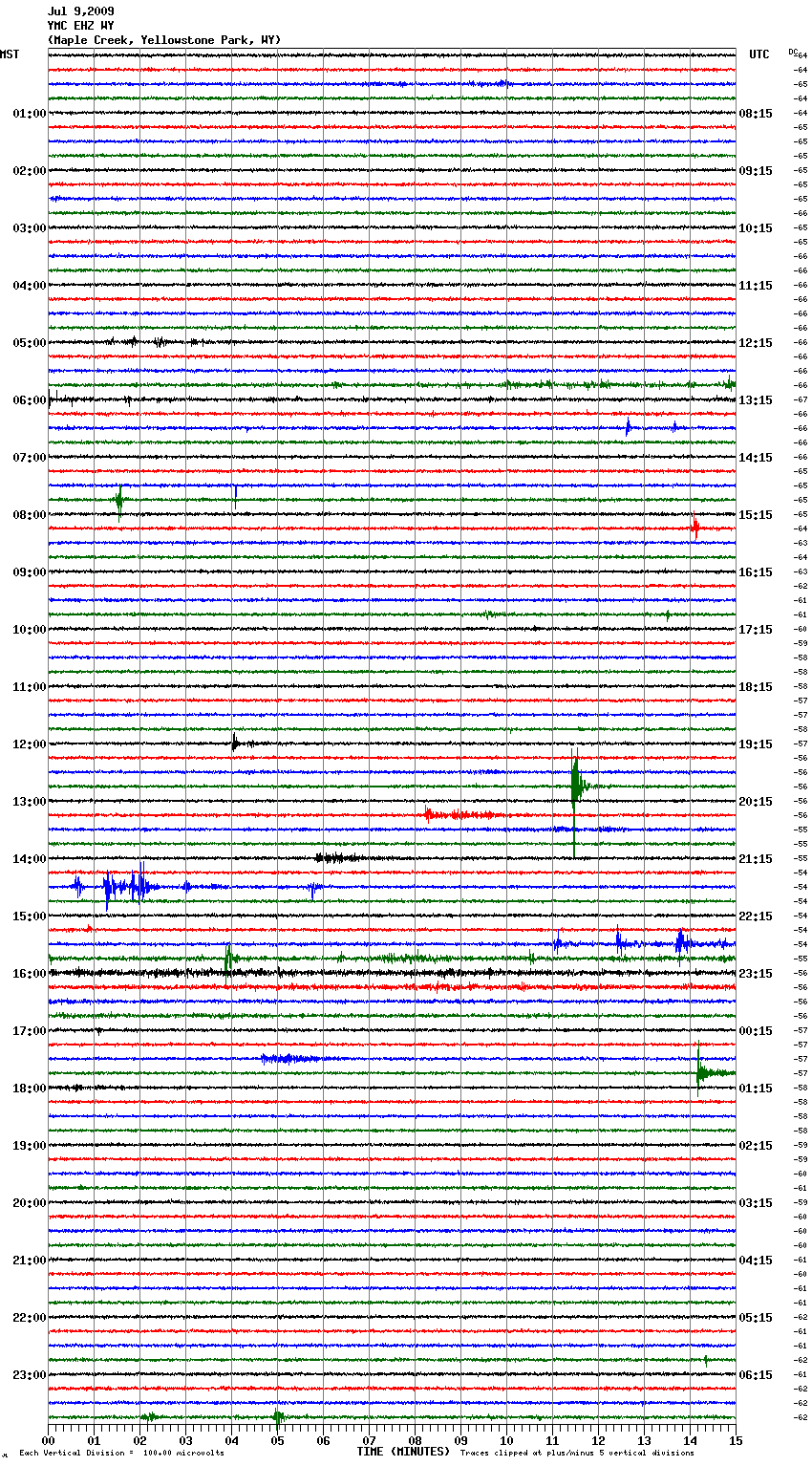Click the 21:15 UTC time label
Image resolution: width=812 pixels, height=1466 pixels.
point(756,859)
